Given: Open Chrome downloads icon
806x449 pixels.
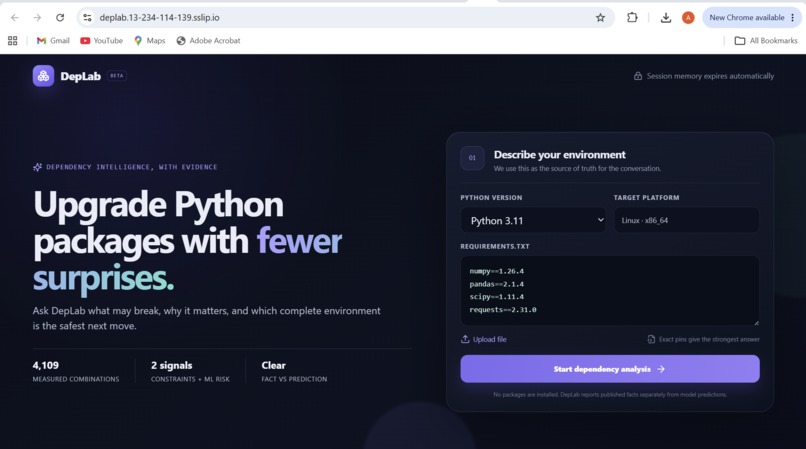Looking at the screenshot, I should click(666, 17).
